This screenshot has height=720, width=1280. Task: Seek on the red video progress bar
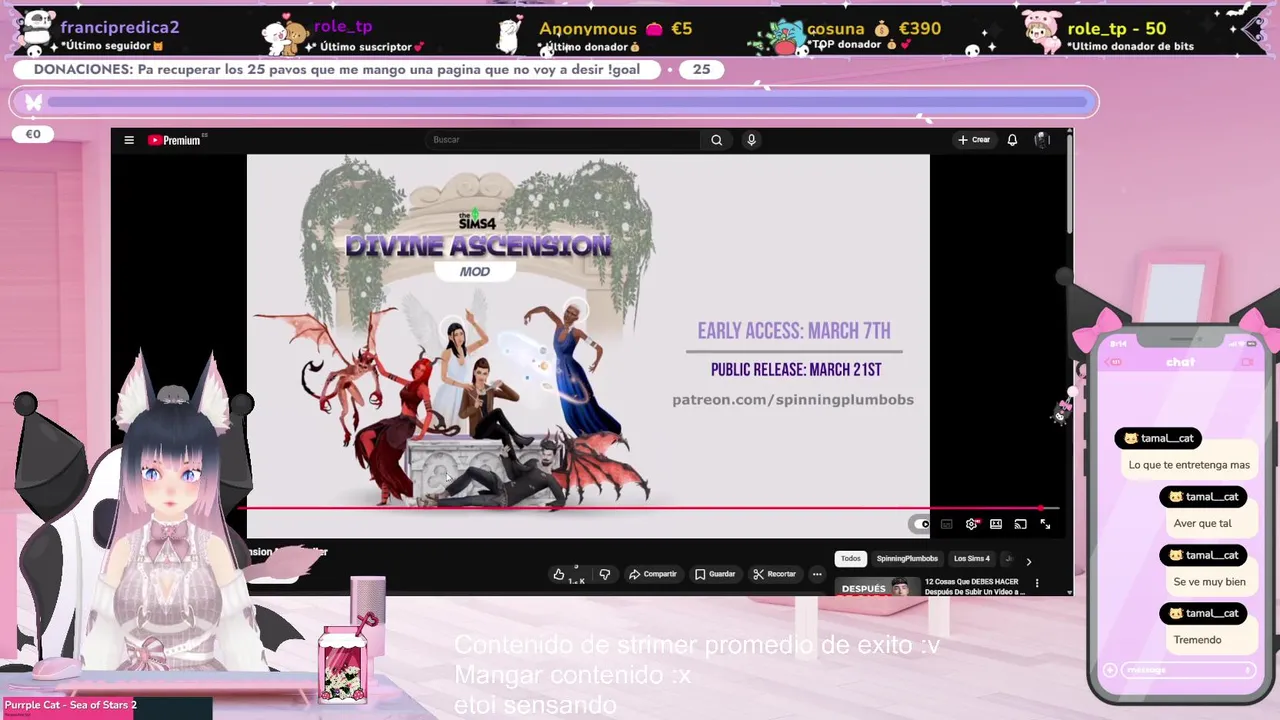click(x=650, y=508)
